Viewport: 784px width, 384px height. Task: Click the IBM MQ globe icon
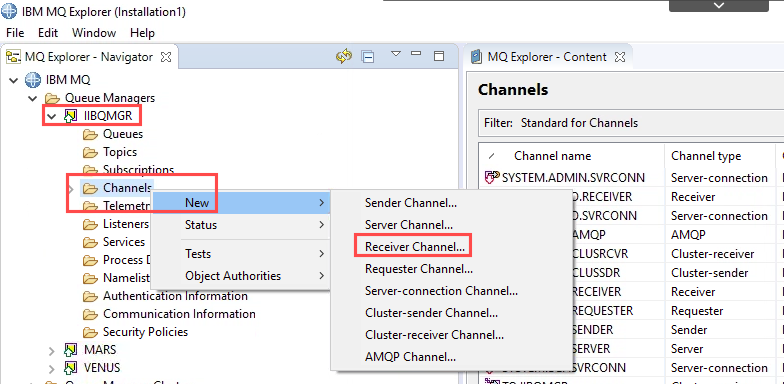click(x=32, y=80)
